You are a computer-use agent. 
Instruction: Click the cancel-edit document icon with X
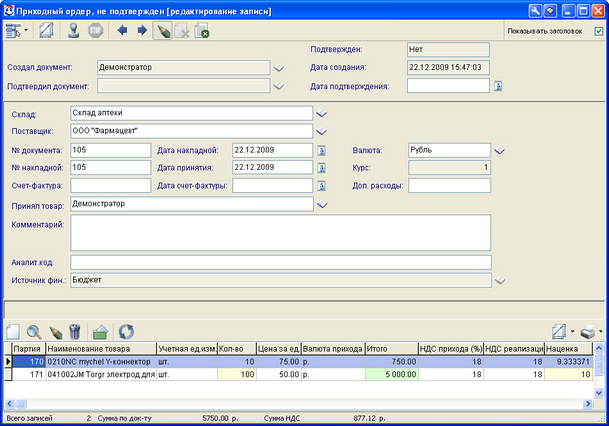pyautogui.click(x=182, y=31)
